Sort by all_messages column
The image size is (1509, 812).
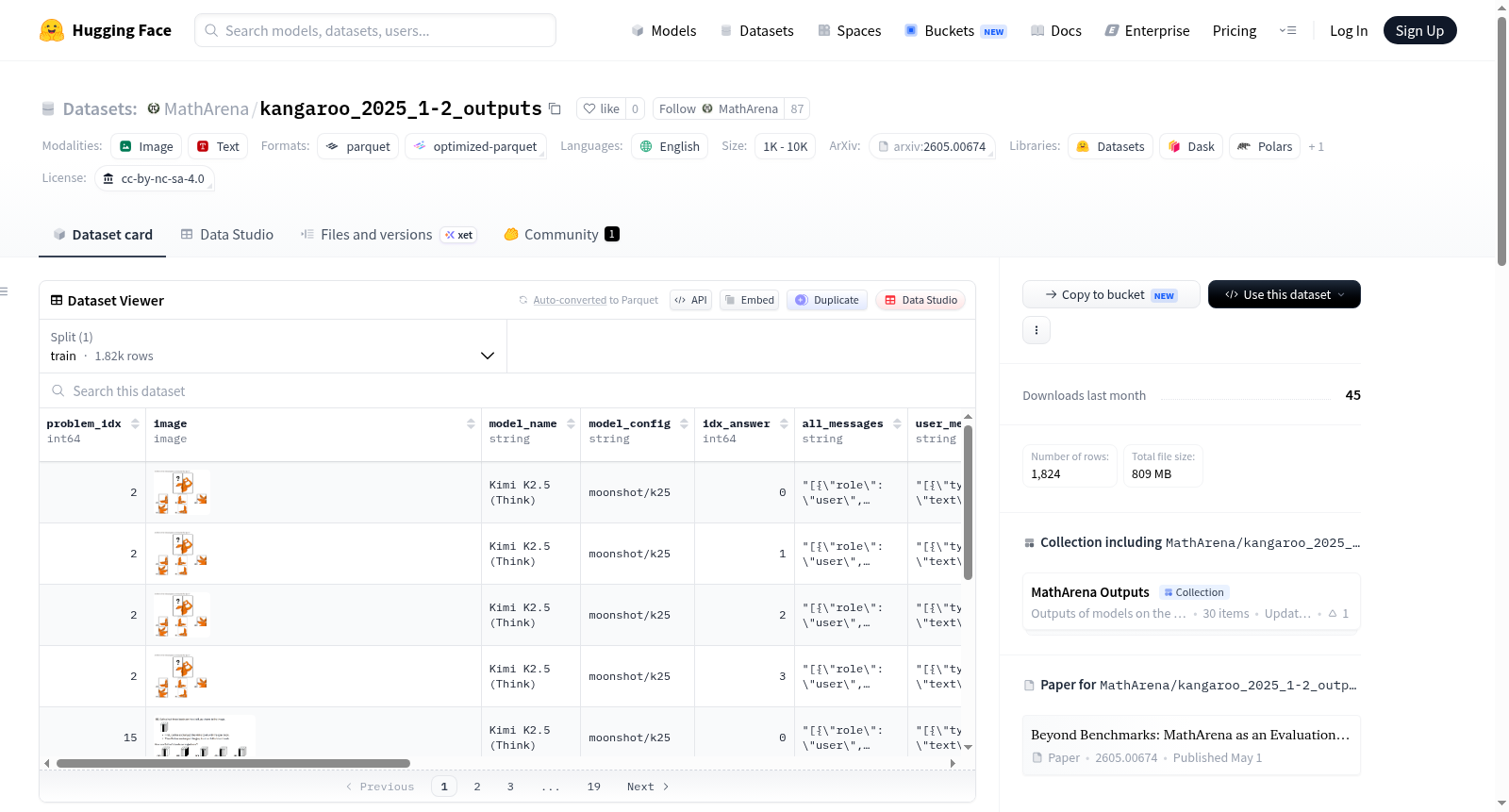coord(897,424)
